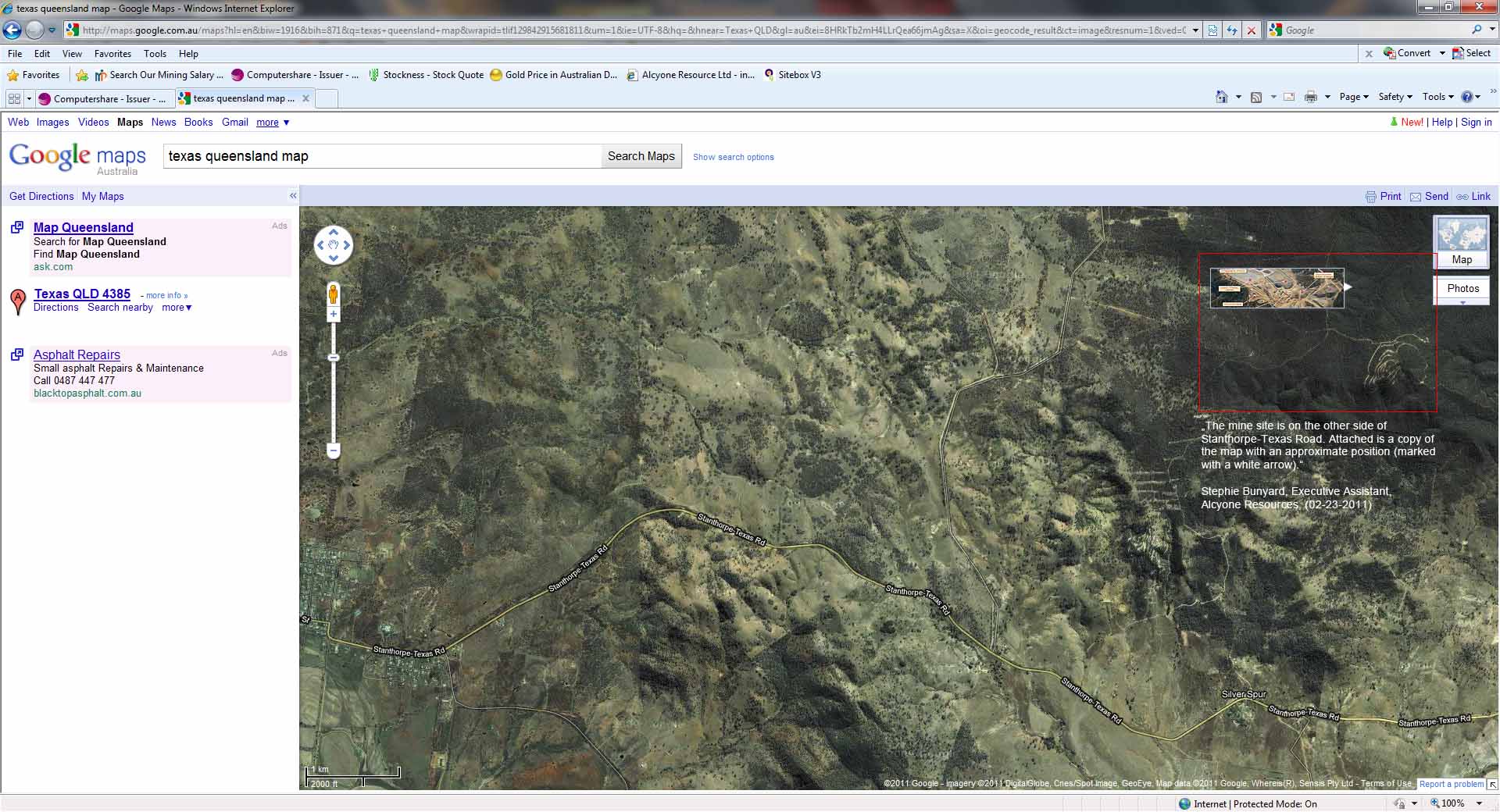This screenshot has height=812, width=1500.
Task: Click the map zoom slider handle
Action: (334, 358)
